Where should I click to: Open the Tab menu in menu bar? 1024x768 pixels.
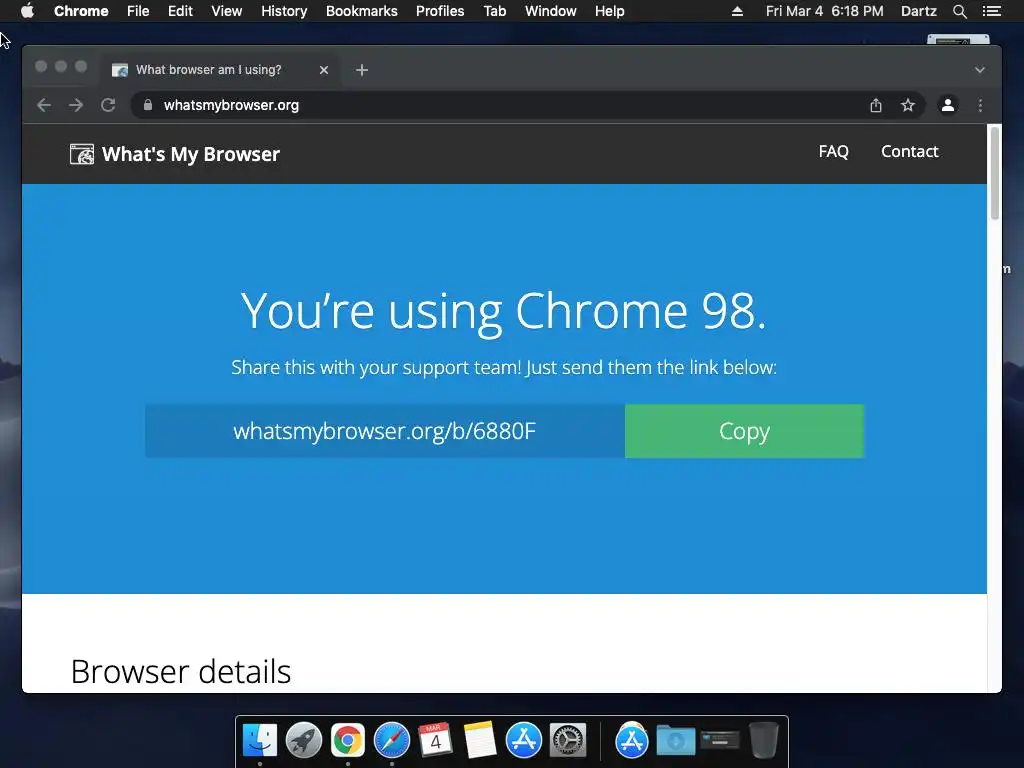tap(495, 11)
